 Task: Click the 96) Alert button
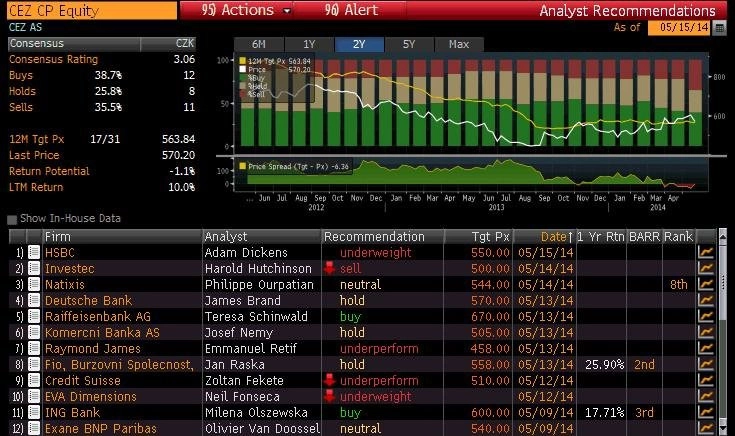(x=351, y=10)
